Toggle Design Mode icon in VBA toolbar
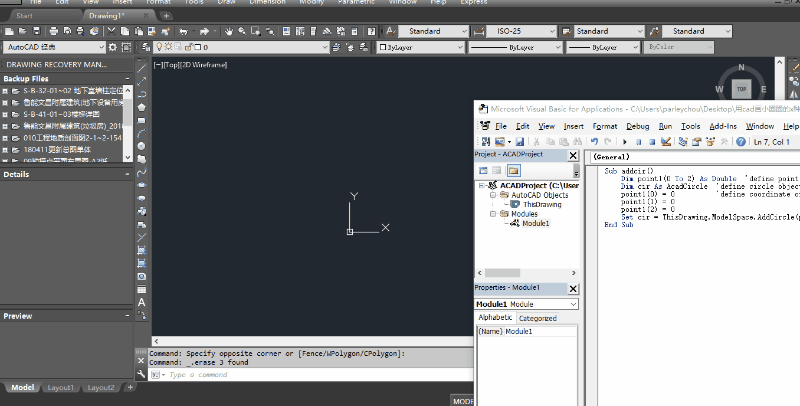Viewport: 800px width, 406px height. click(666, 142)
